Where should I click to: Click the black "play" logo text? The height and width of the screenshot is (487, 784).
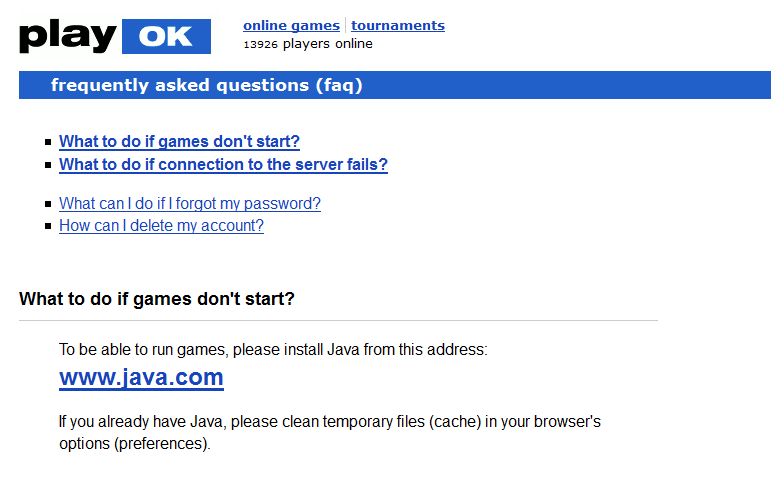tap(68, 36)
